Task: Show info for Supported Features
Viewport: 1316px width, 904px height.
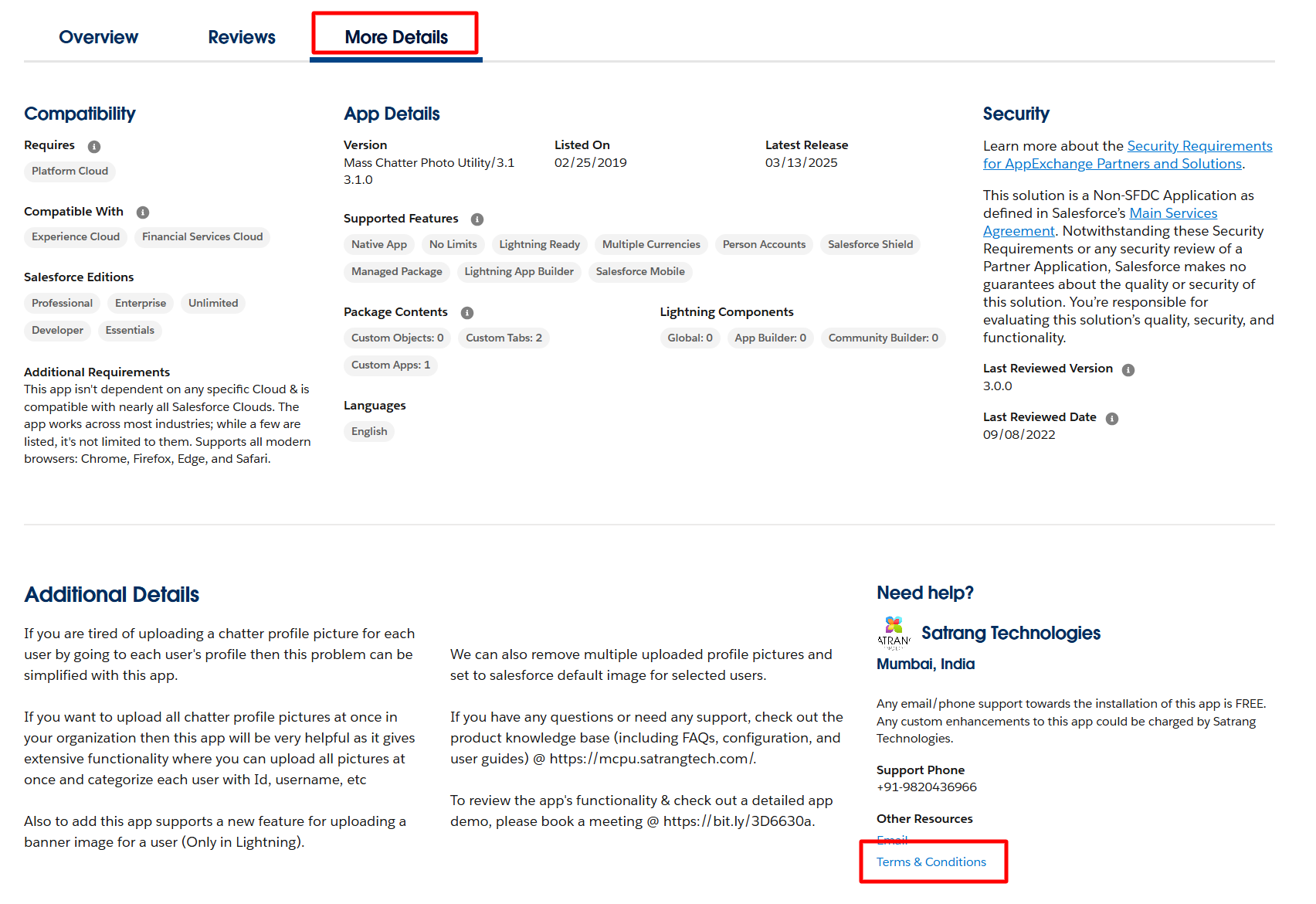Action: pyautogui.click(x=477, y=219)
